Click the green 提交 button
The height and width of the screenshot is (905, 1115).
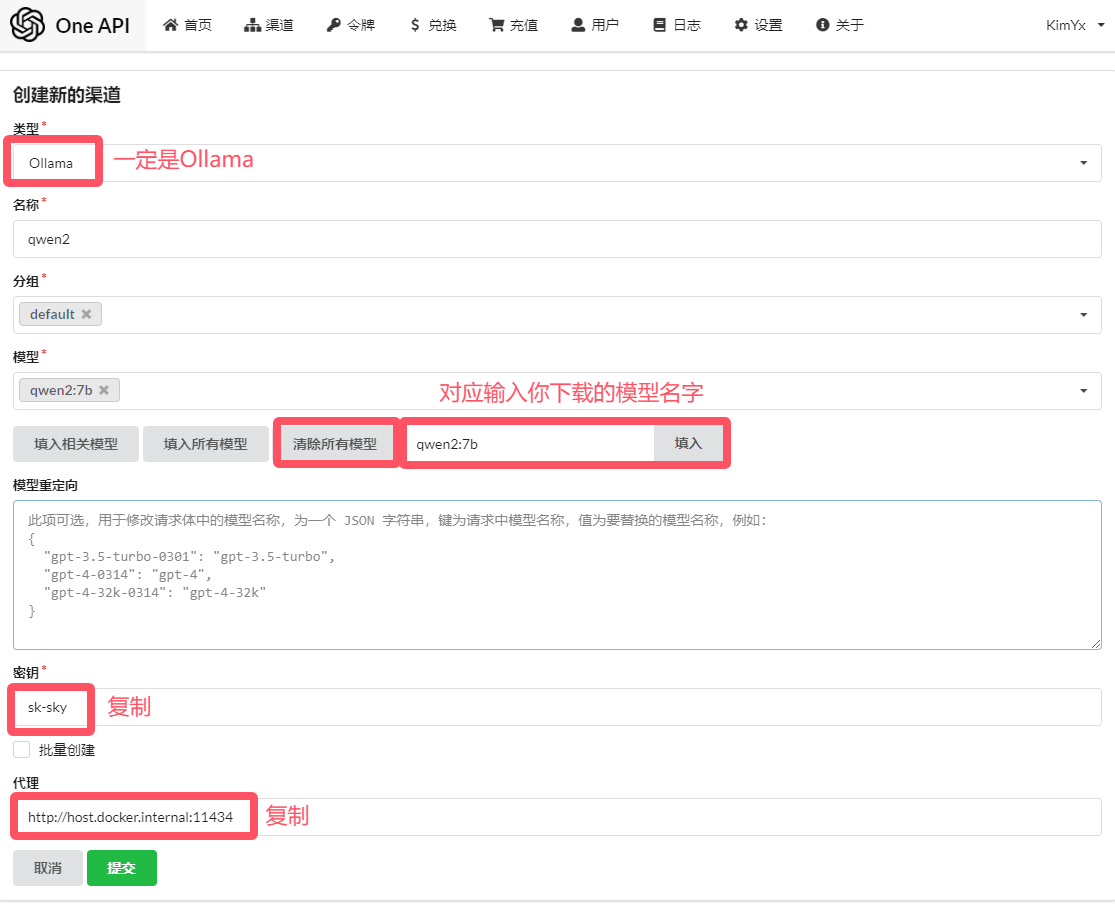tap(122, 868)
